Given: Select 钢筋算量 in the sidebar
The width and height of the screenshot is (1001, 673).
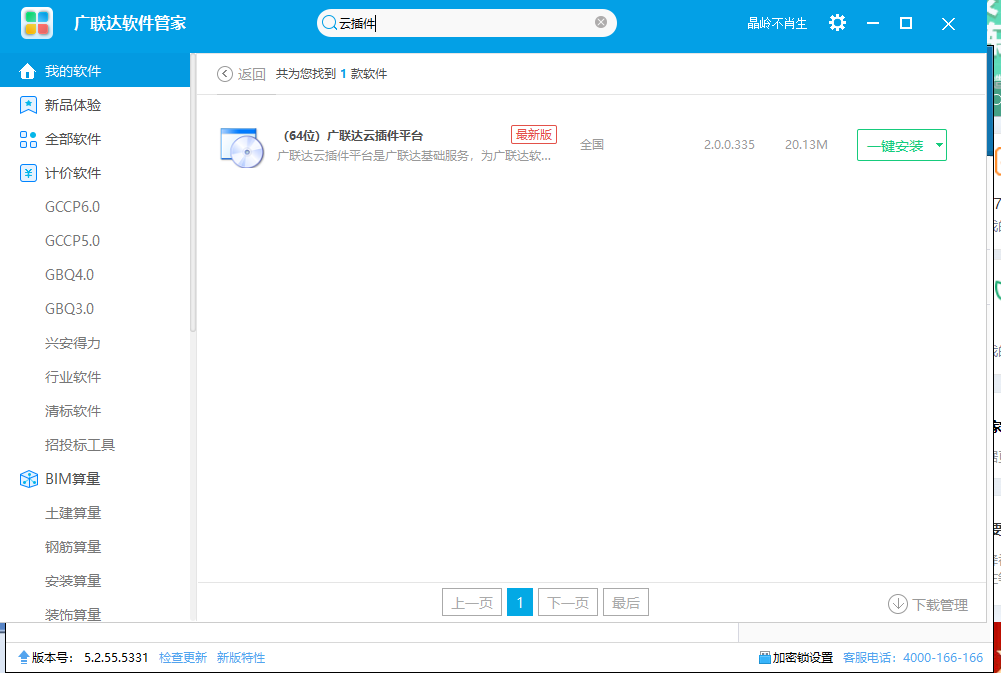Looking at the screenshot, I should point(73,547).
